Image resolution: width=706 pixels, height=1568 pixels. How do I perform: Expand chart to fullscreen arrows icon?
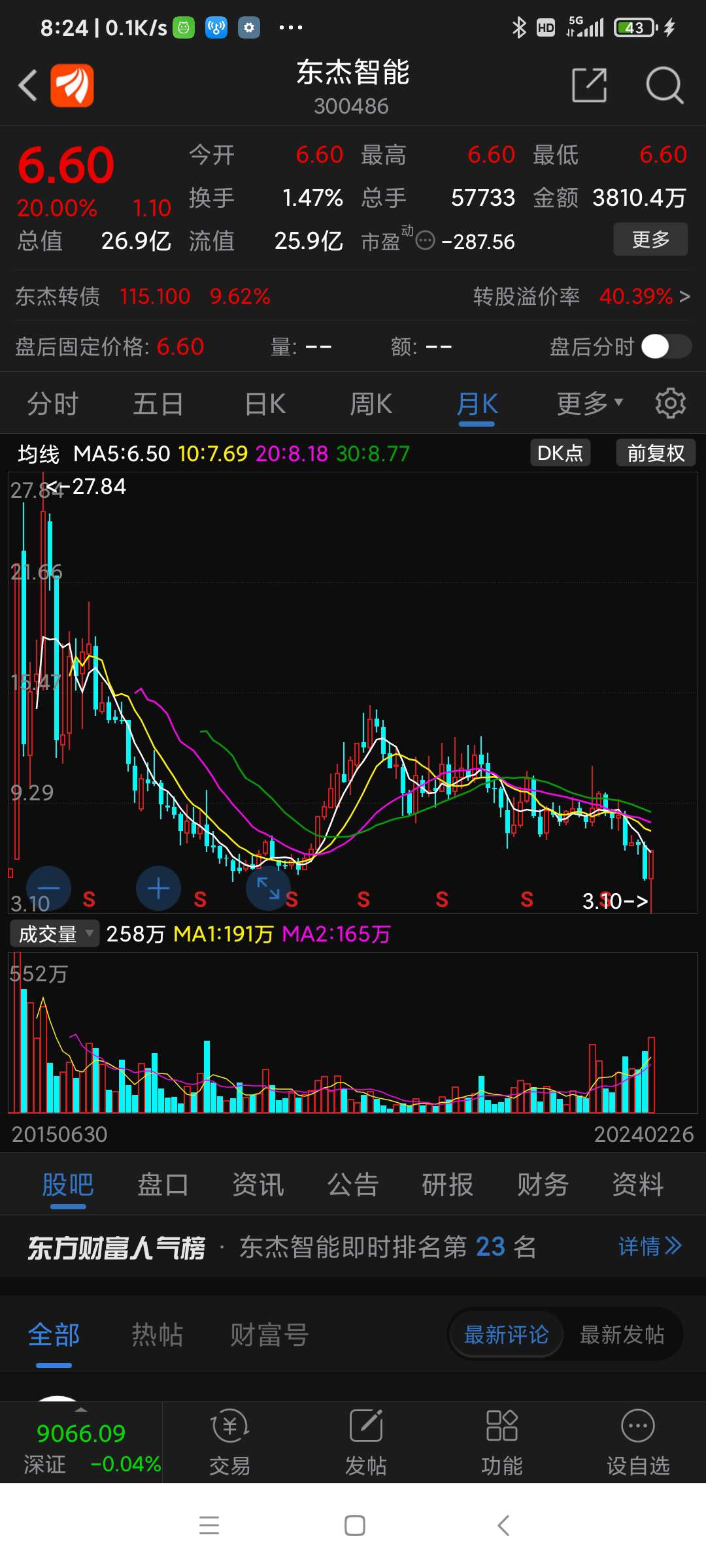(268, 889)
